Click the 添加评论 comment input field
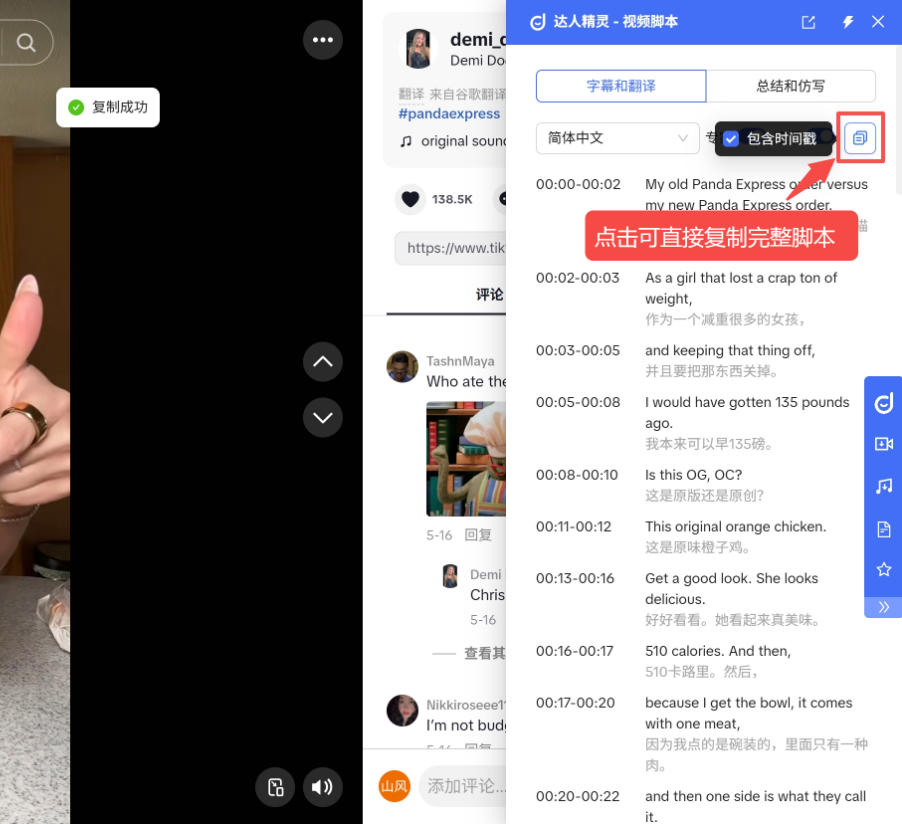Screen dimensions: 902x824 [464, 786]
